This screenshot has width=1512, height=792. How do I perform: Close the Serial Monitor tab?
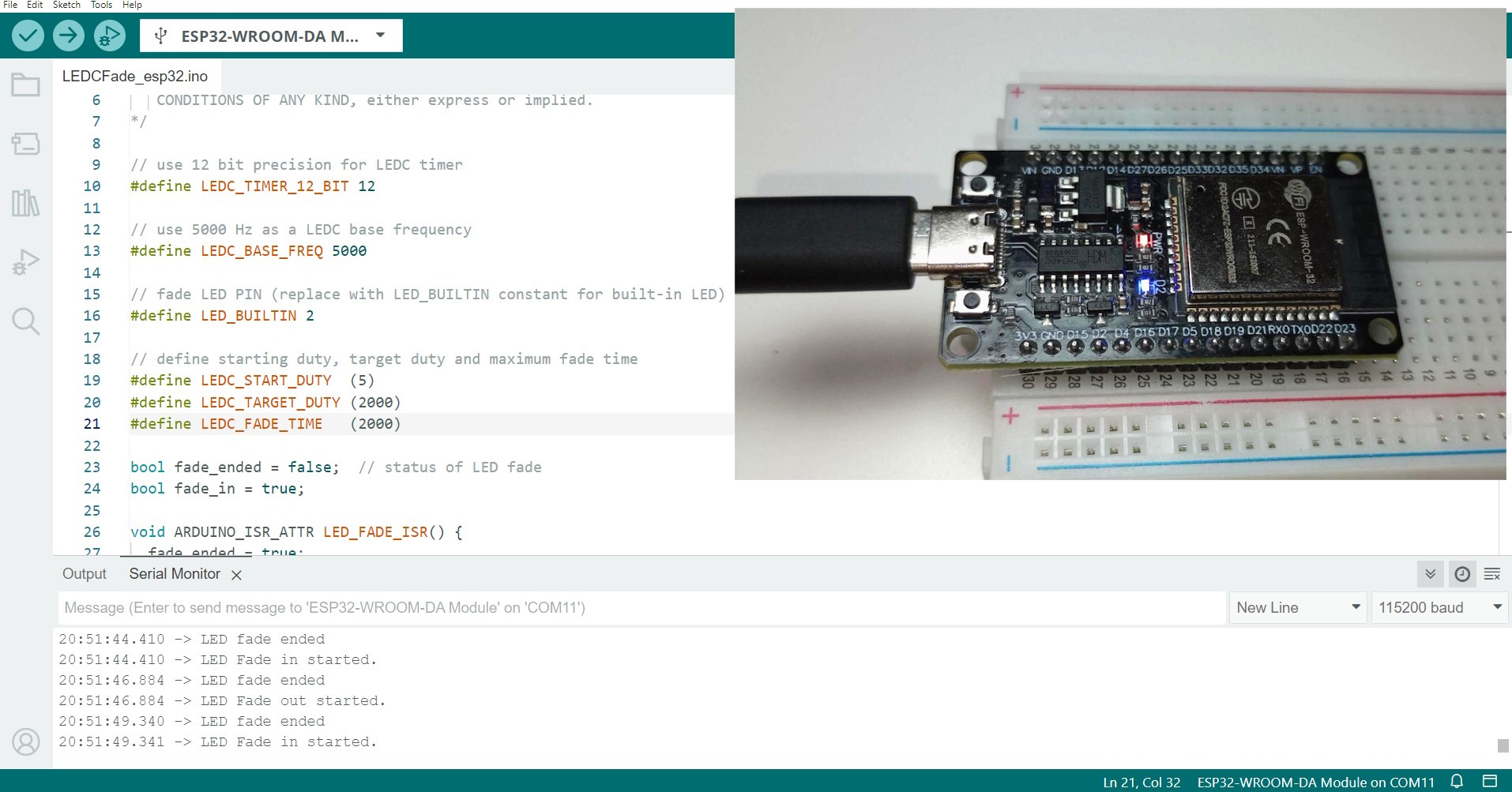(236, 575)
